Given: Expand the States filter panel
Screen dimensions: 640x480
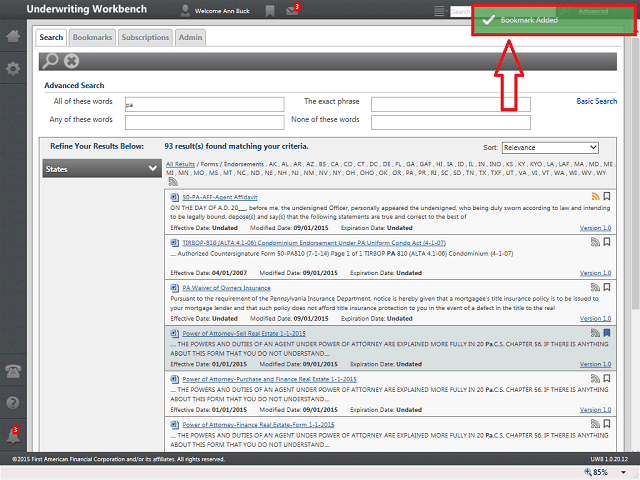Looking at the screenshot, I should [102, 169].
